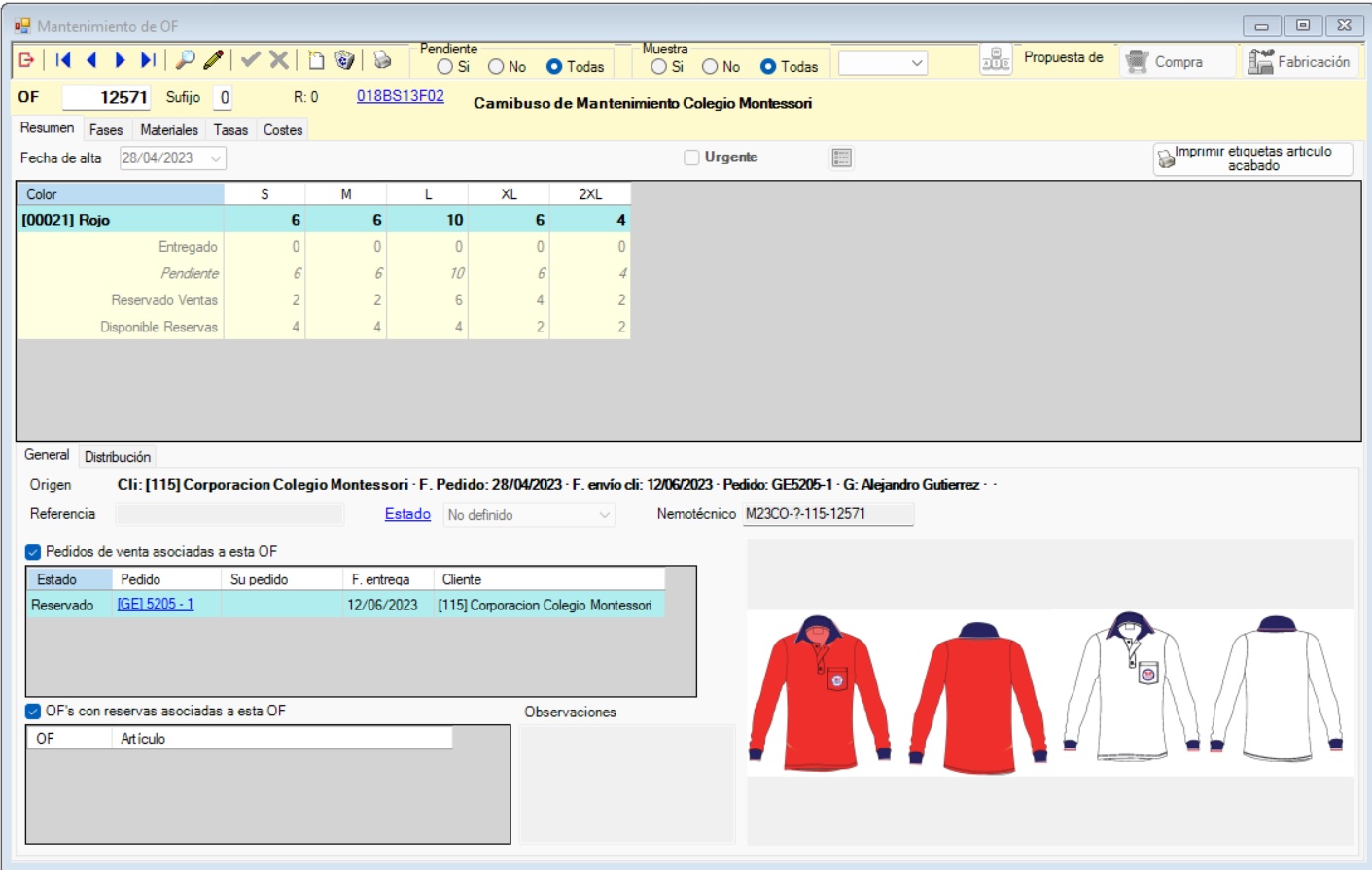Click the recycle bin delete icon
Screen dimensions: 1372x870
coord(344,60)
